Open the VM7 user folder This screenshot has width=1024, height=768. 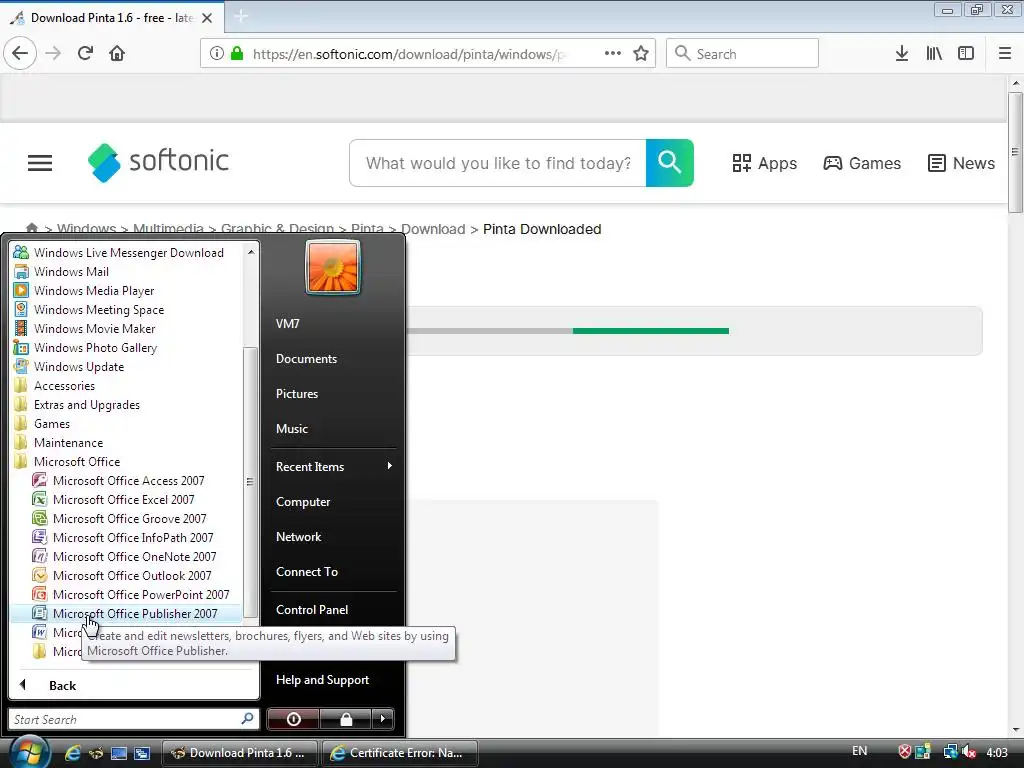(x=288, y=323)
